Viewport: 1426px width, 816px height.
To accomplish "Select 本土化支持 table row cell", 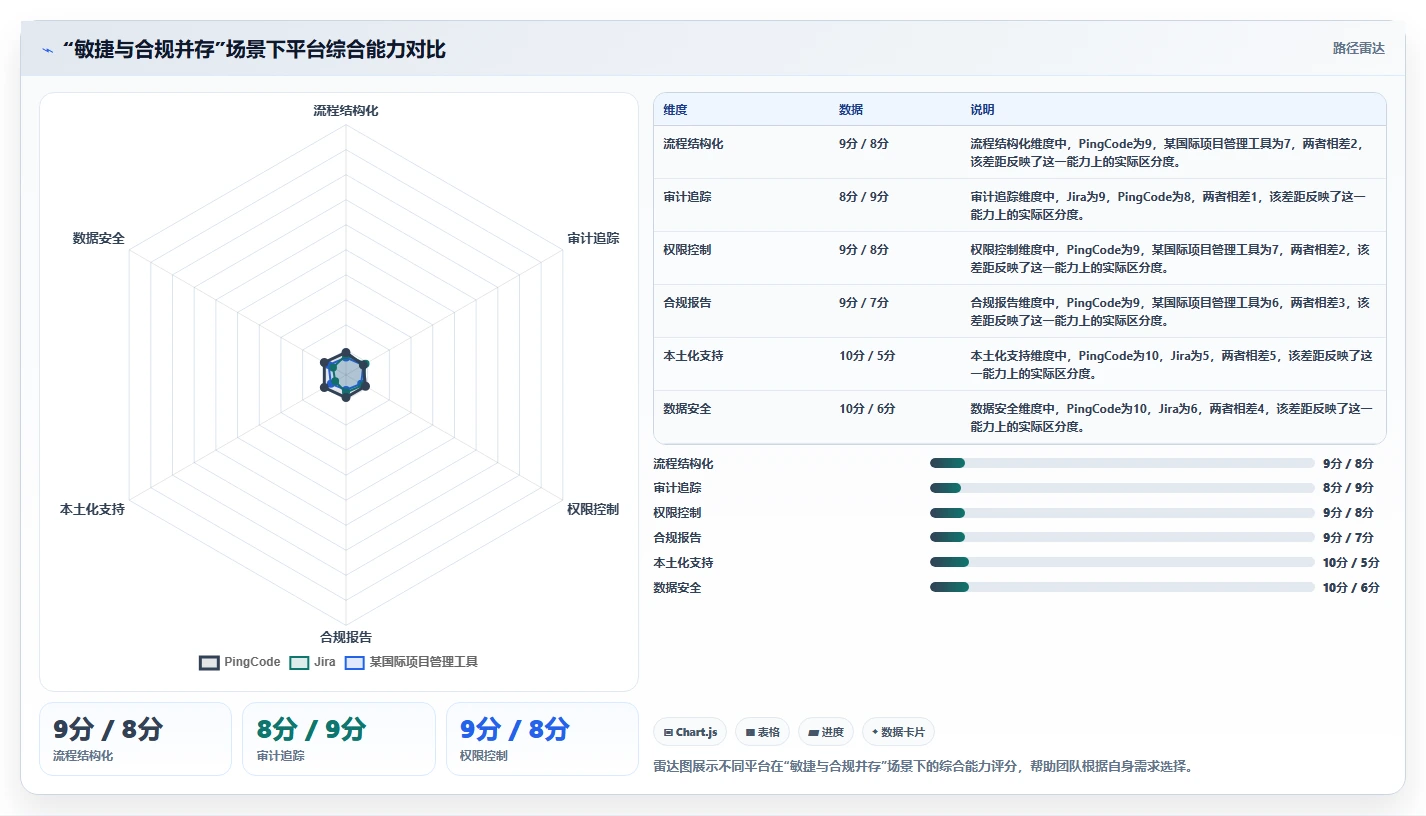I will point(693,356).
